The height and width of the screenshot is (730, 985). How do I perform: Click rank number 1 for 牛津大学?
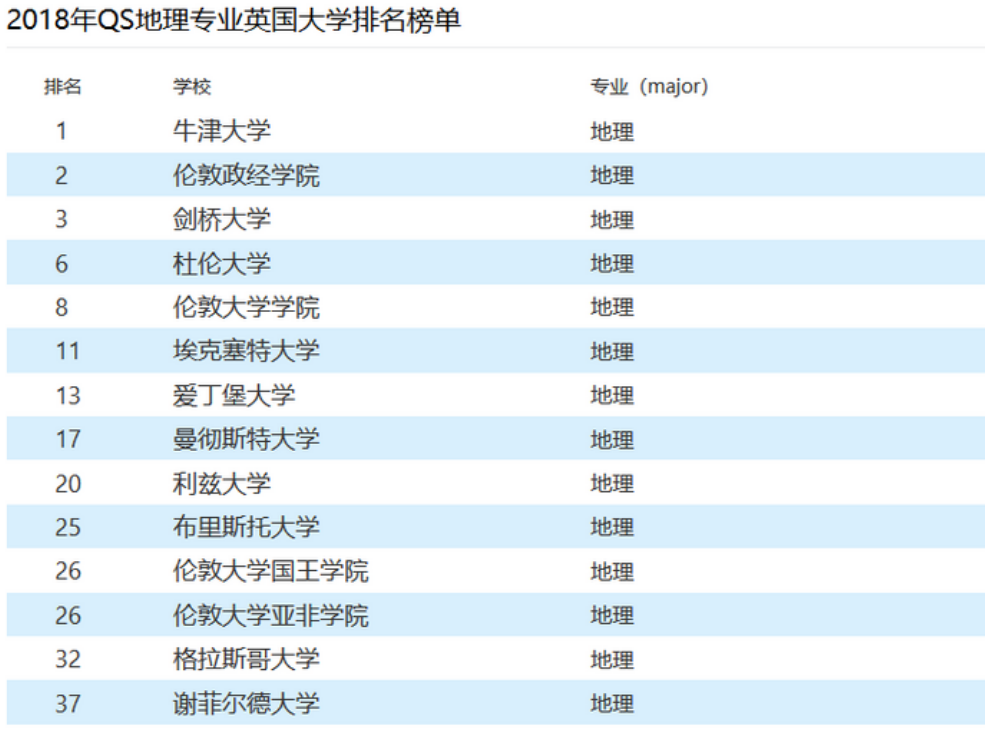coord(61,131)
